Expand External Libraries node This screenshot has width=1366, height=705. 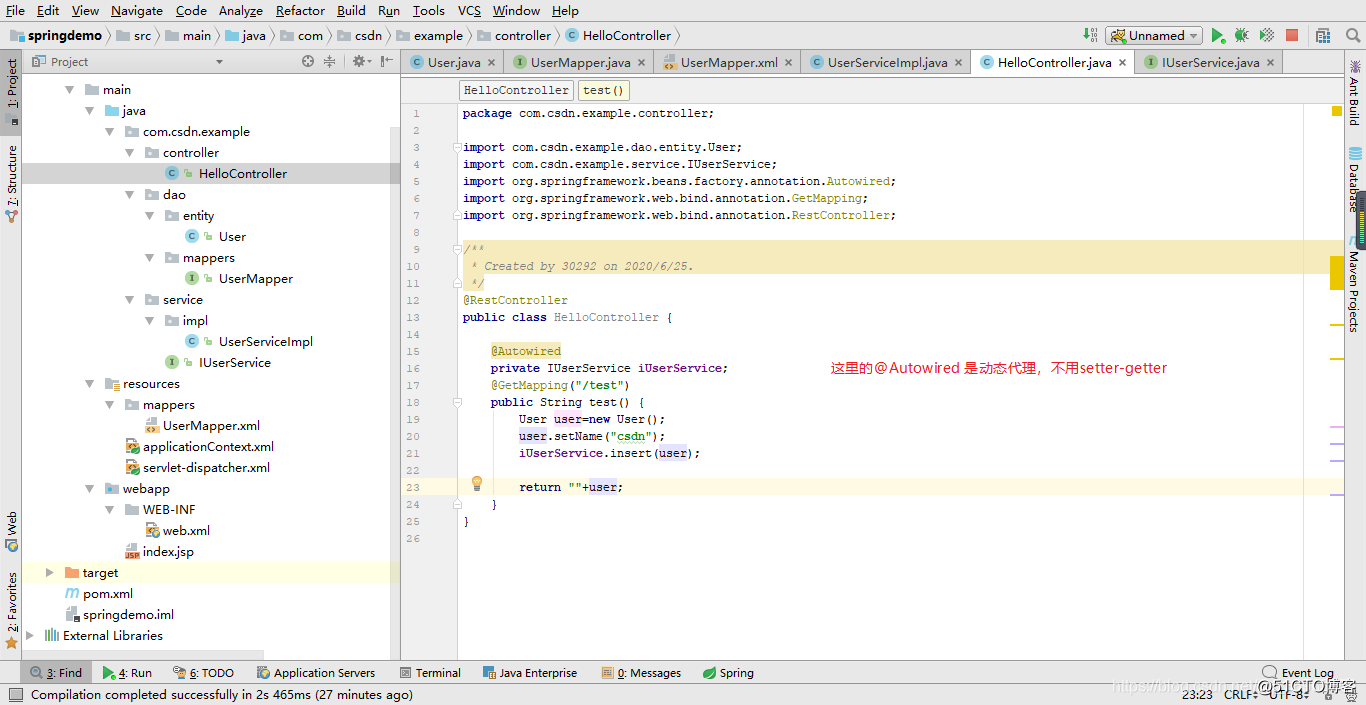click(29, 636)
